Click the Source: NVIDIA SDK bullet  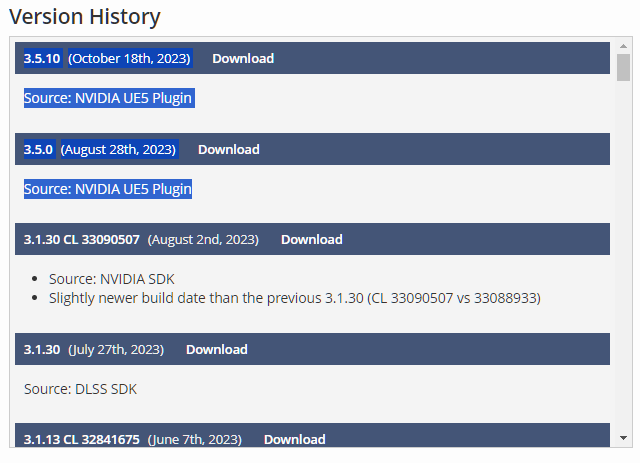tap(118, 279)
